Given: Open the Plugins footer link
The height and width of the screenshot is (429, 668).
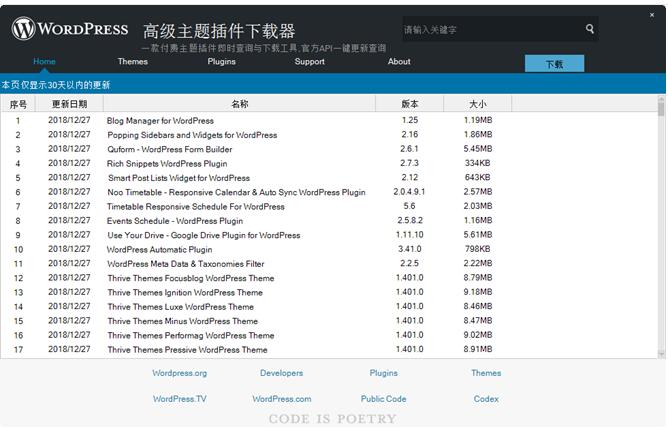Looking at the screenshot, I should click(x=383, y=373).
